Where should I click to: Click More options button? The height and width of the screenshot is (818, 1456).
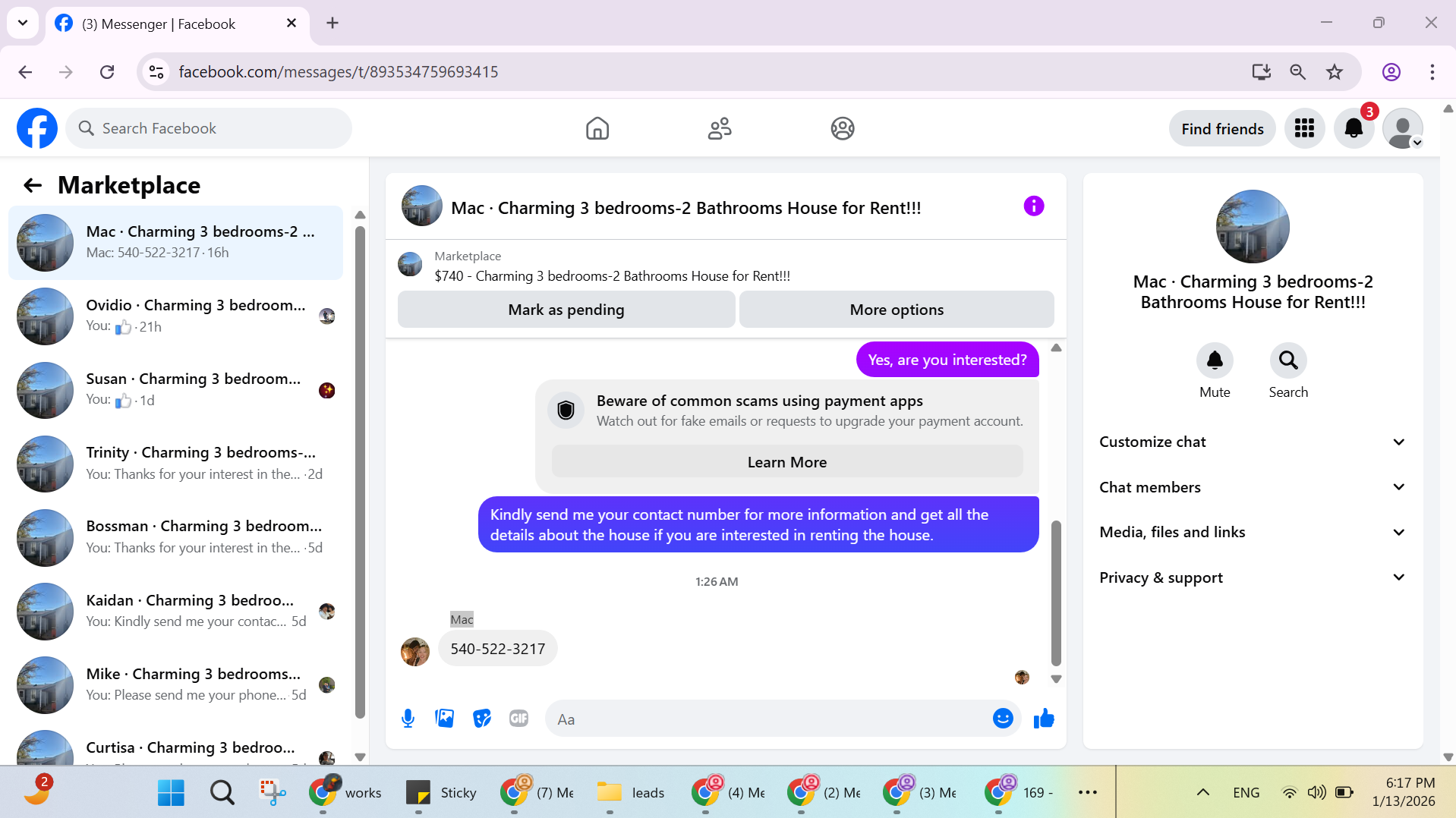point(897,310)
